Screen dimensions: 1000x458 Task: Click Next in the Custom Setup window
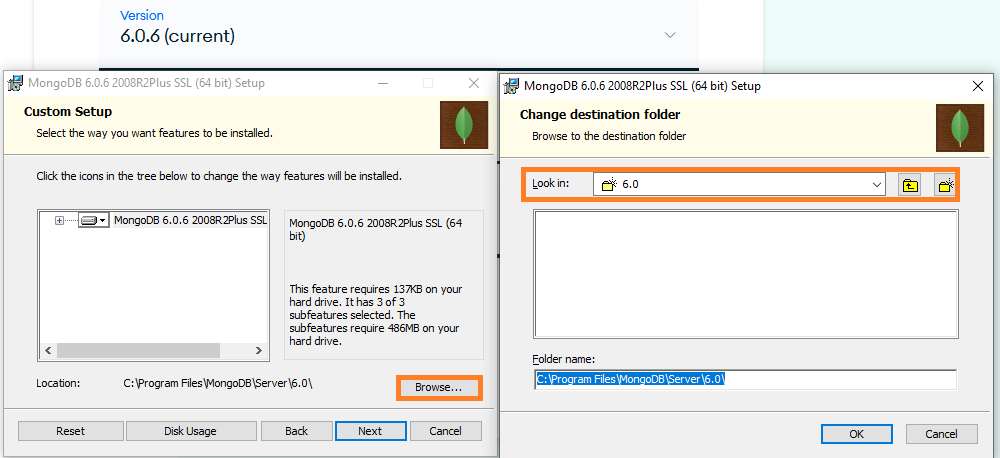[x=370, y=431]
